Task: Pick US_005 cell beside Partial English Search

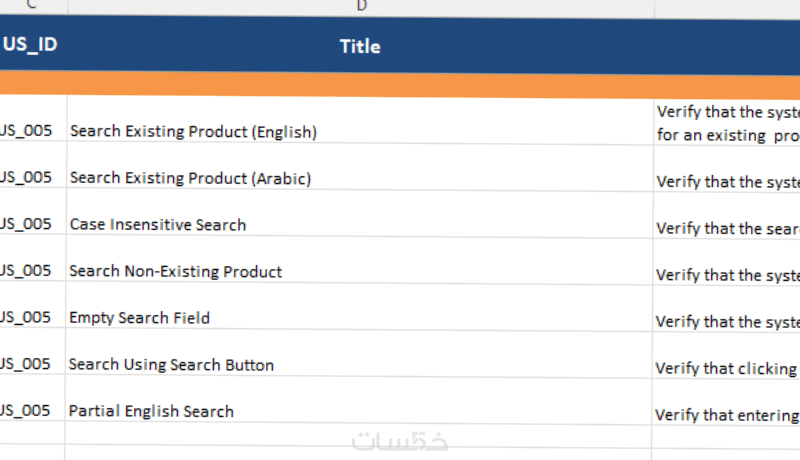Action: [x=32, y=411]
